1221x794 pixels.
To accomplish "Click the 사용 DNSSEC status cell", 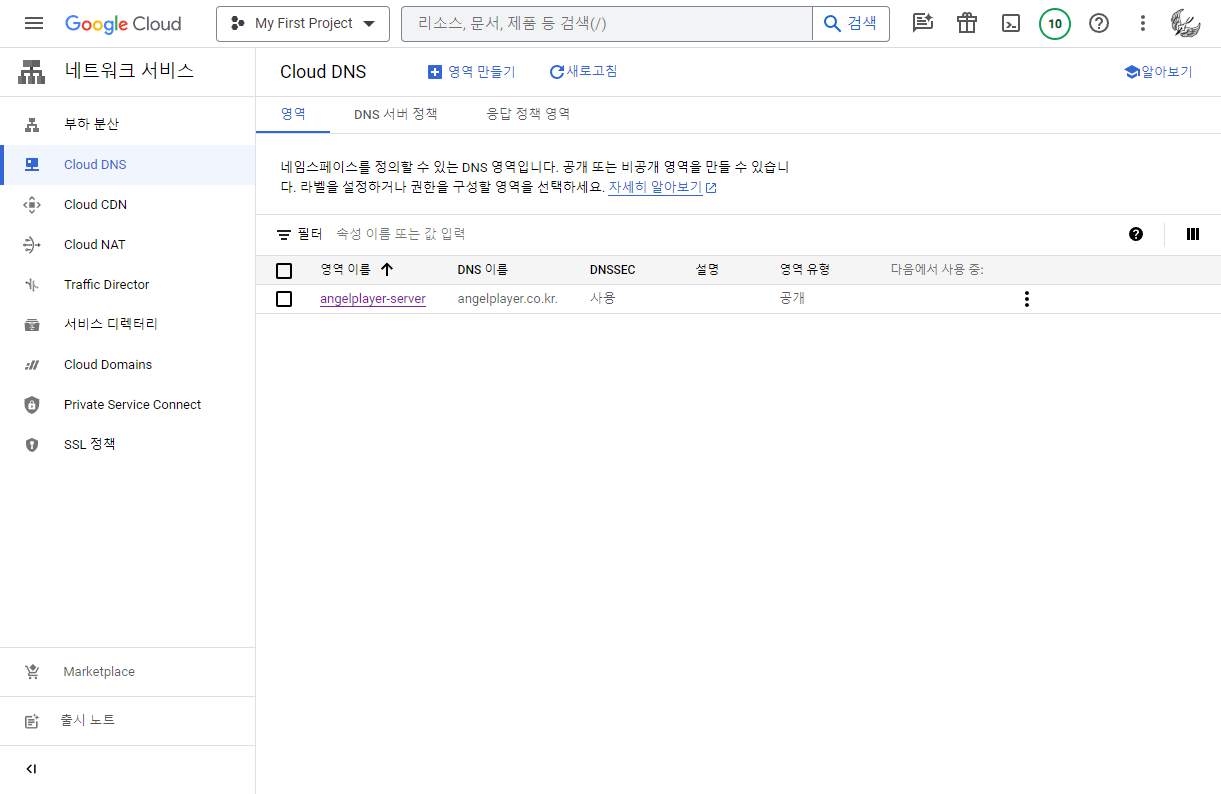I will (603, 299).
